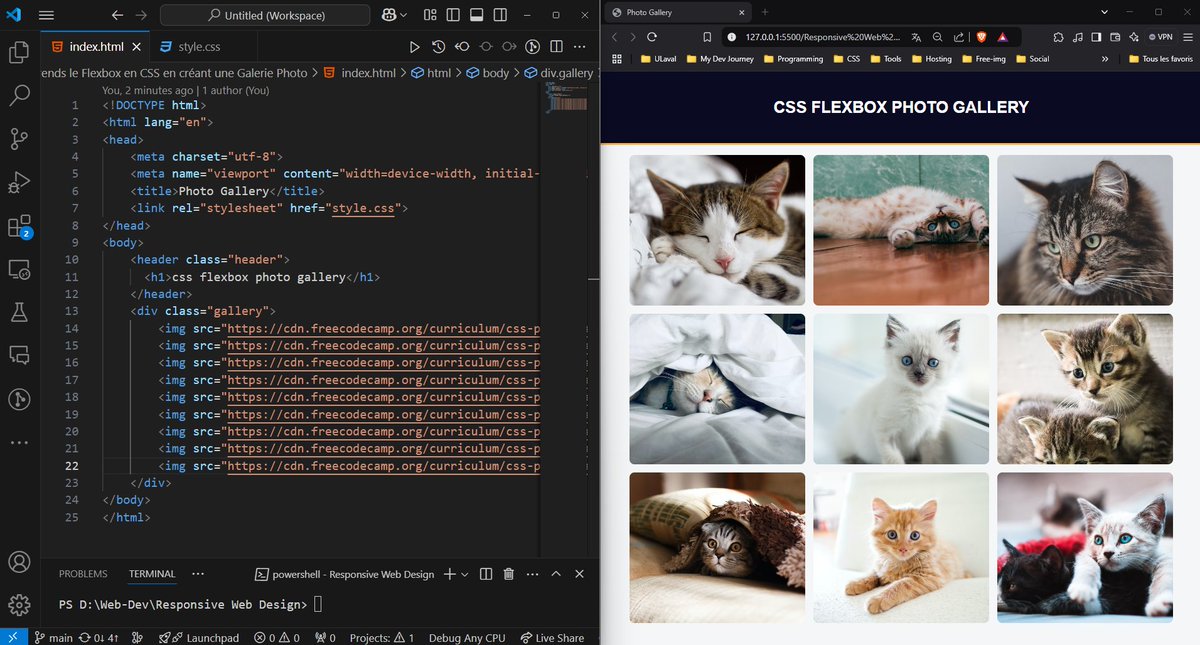
Task: Open the Remote Explorer icon in activity bar
Action: point(19,270)
